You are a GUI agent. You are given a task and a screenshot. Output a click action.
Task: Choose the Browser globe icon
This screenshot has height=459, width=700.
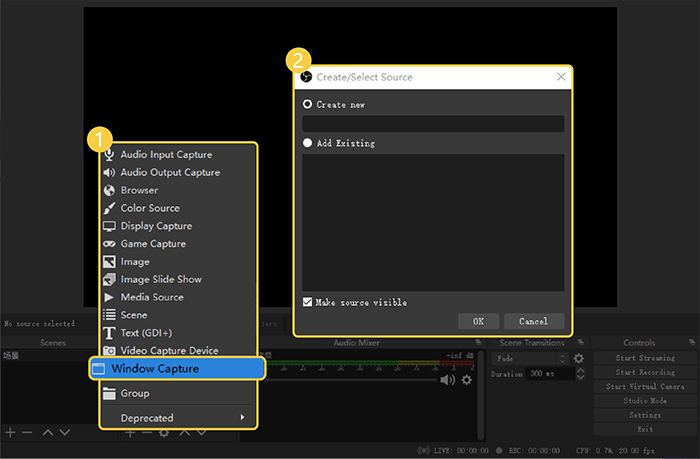(x=110, y=190)
